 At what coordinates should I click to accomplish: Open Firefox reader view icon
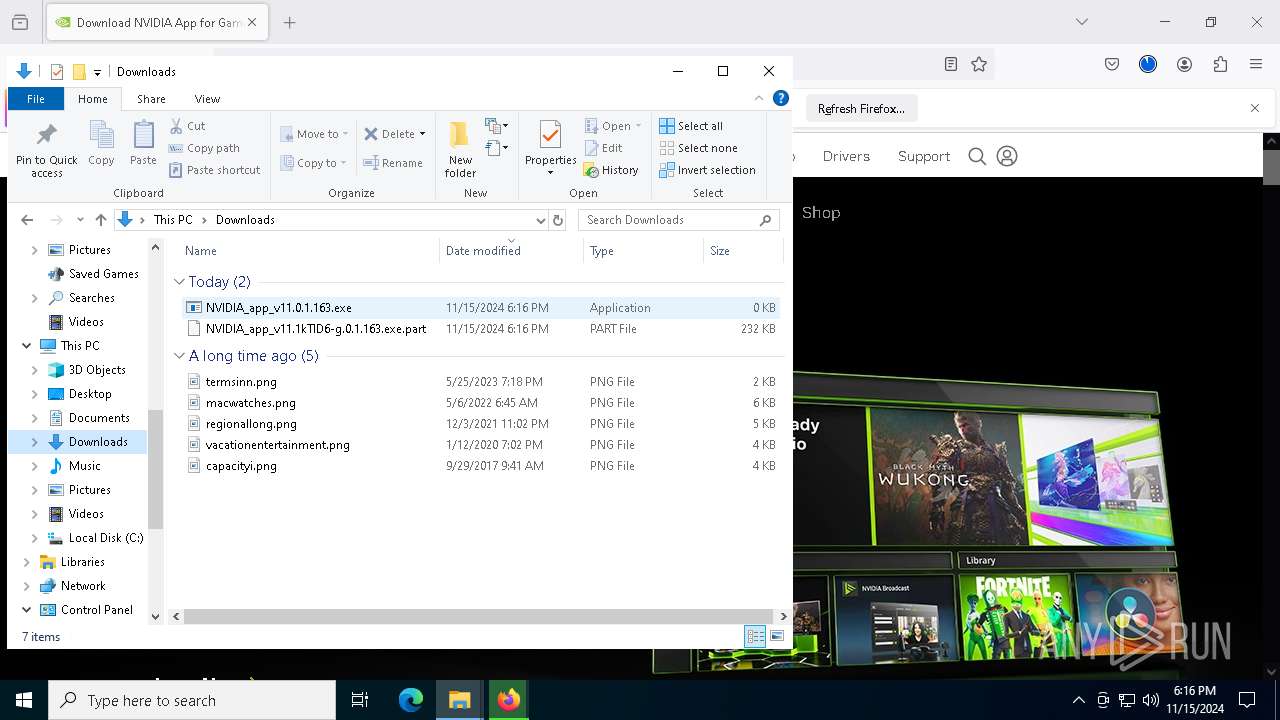[950, 64]
